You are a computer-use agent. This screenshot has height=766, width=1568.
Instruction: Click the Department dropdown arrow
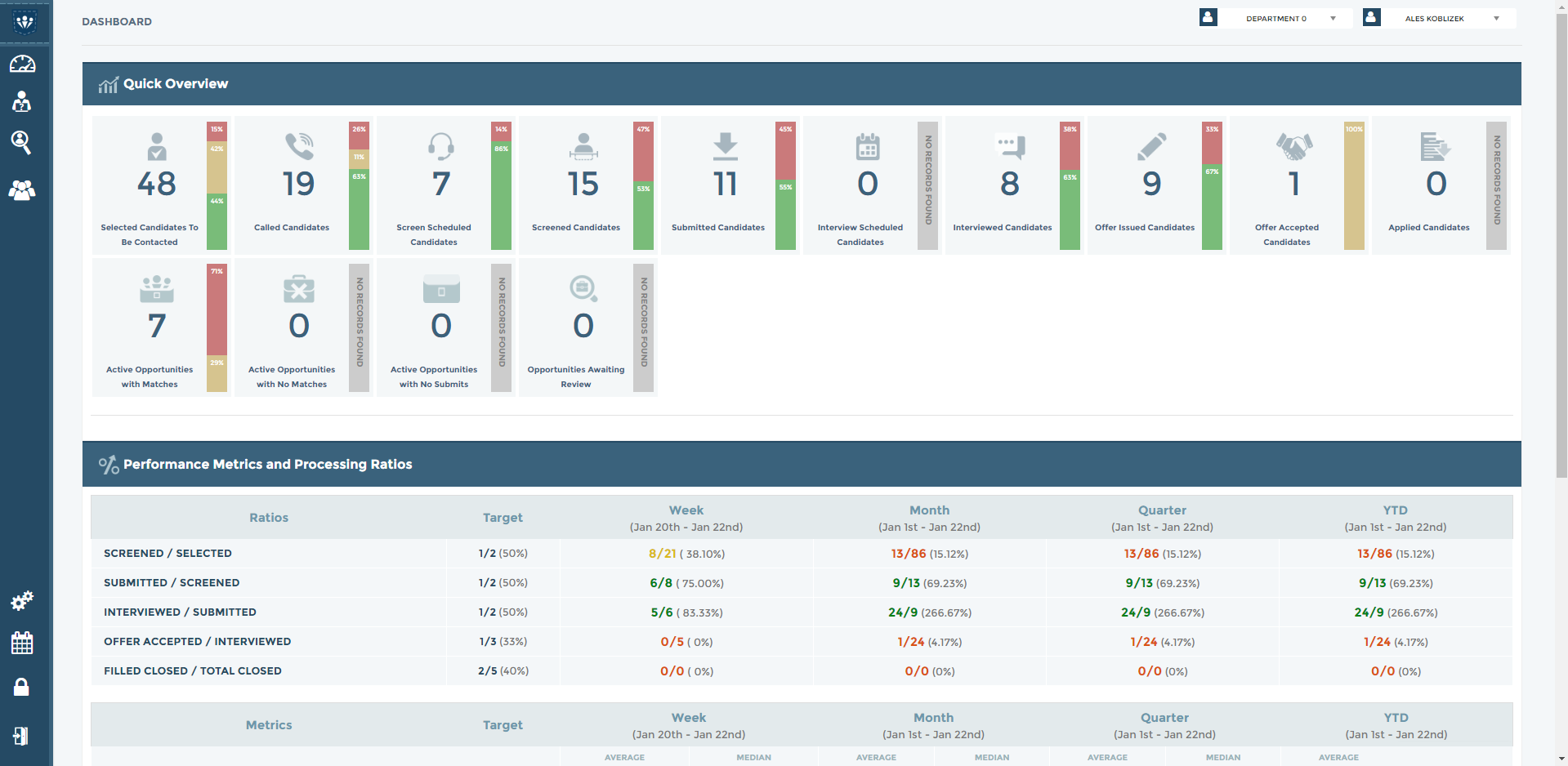pos(1333,19)
